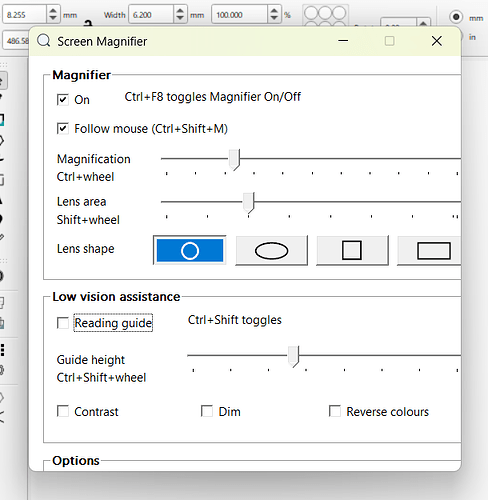This screenshot has width=488, height=500.
Task: Decrease the 8.255 value stepper
Action: 53,19
